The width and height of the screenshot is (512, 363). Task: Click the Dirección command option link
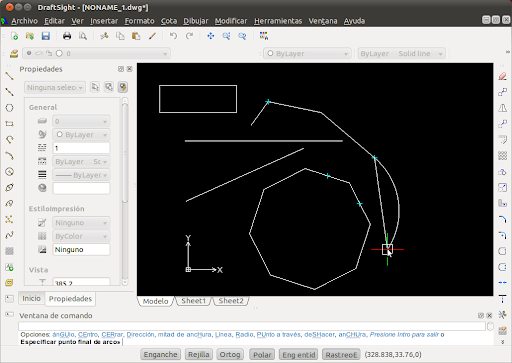point(140,334)
